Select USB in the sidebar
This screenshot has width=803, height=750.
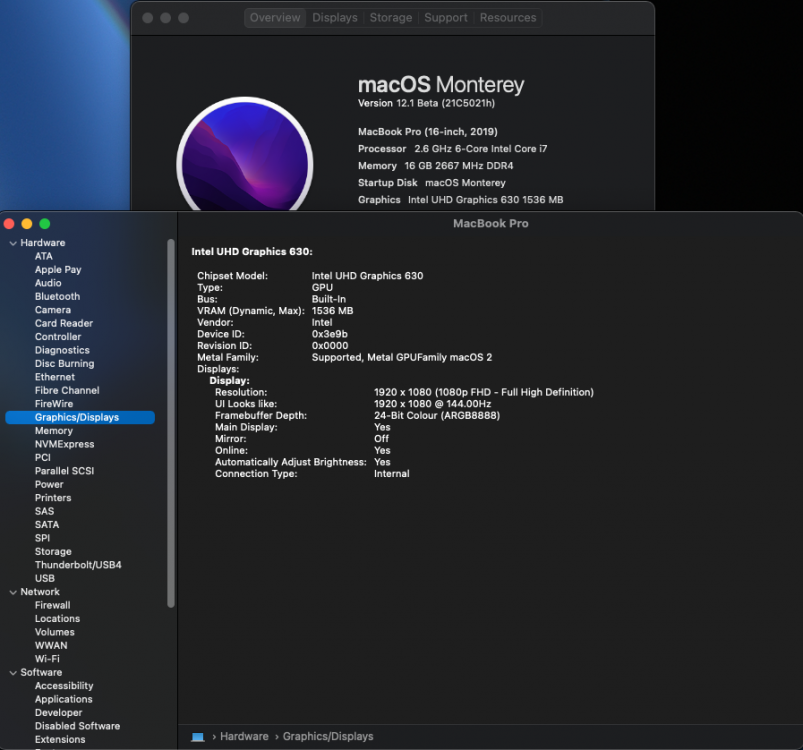point(45,578)
